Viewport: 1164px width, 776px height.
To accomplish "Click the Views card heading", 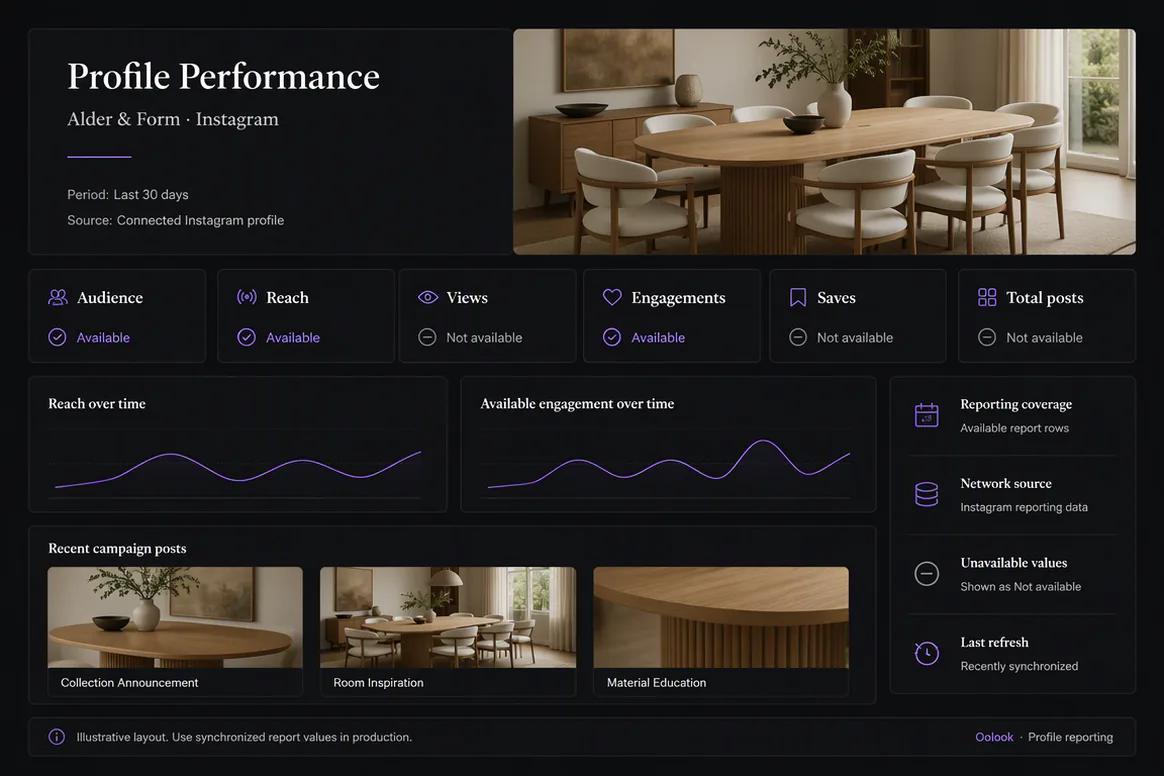I will [x=467, y=297].
